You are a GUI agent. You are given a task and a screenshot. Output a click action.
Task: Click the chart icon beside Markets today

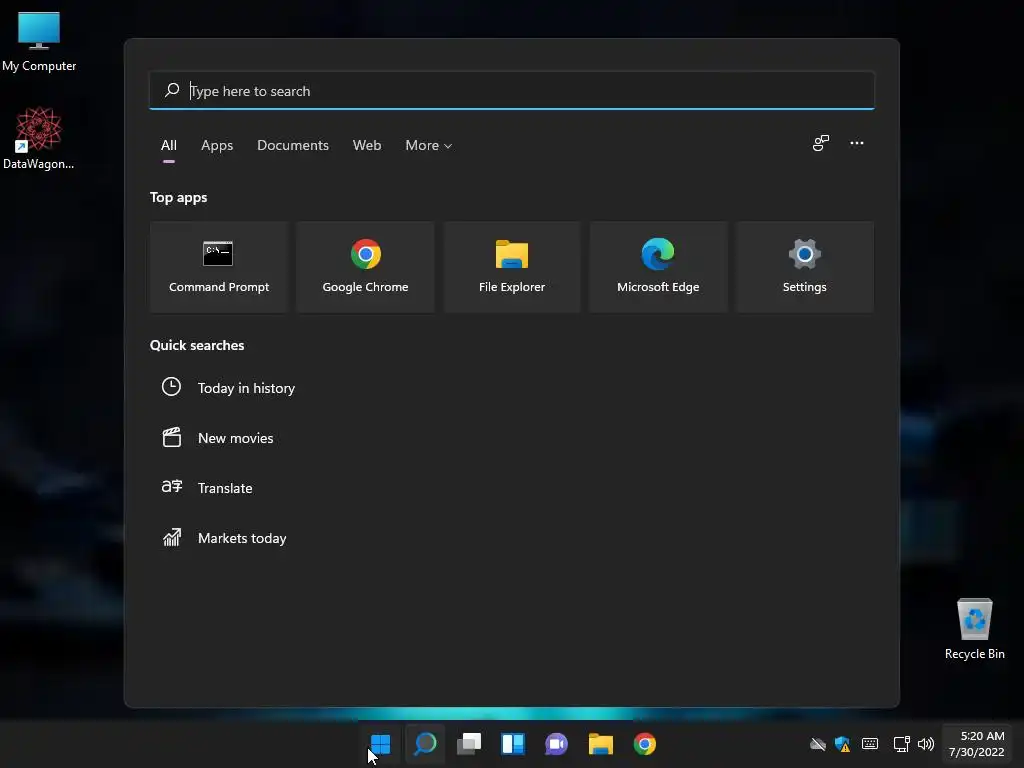[172, 537]
